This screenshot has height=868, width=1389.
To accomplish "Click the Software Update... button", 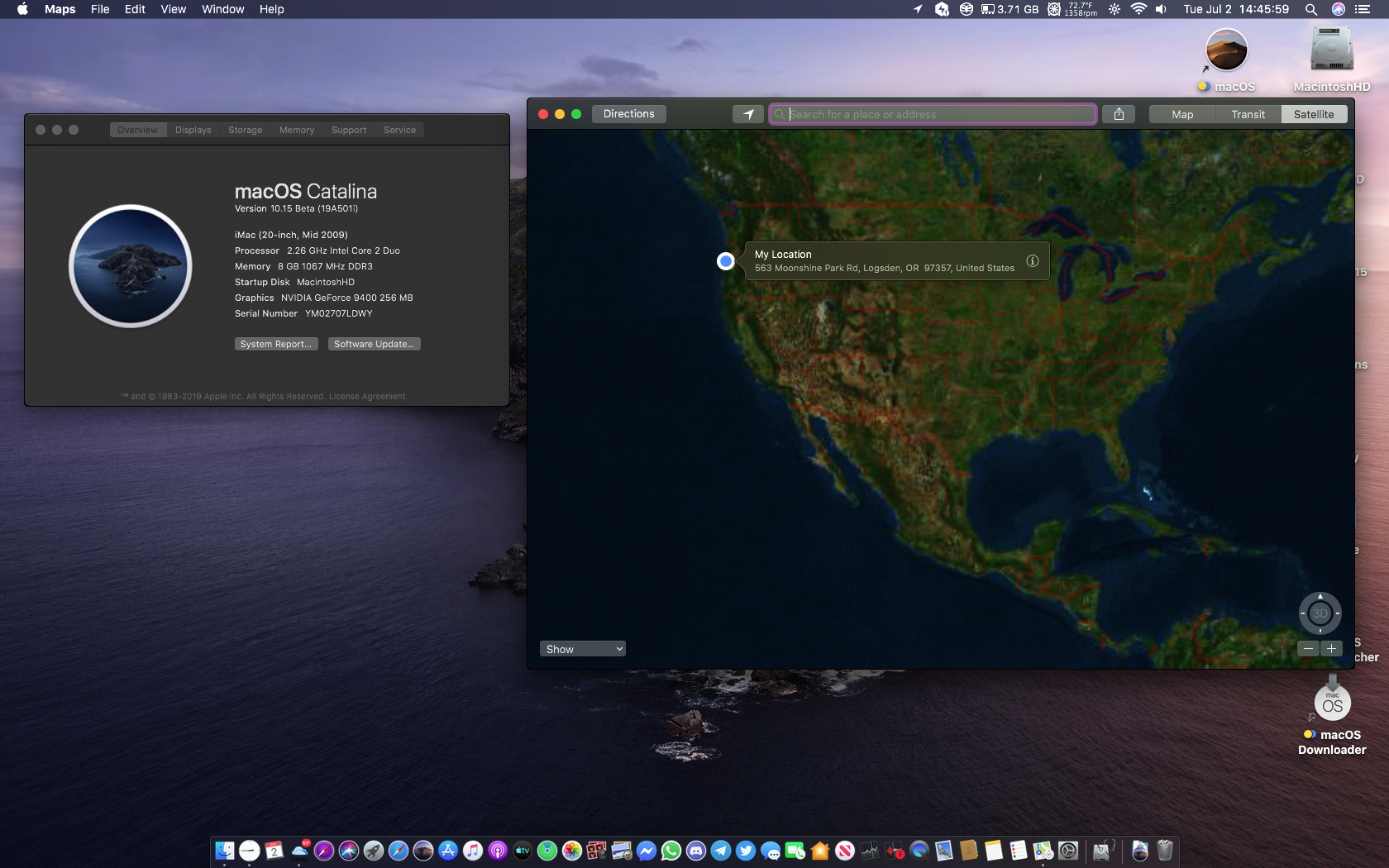I will point(374,344).
